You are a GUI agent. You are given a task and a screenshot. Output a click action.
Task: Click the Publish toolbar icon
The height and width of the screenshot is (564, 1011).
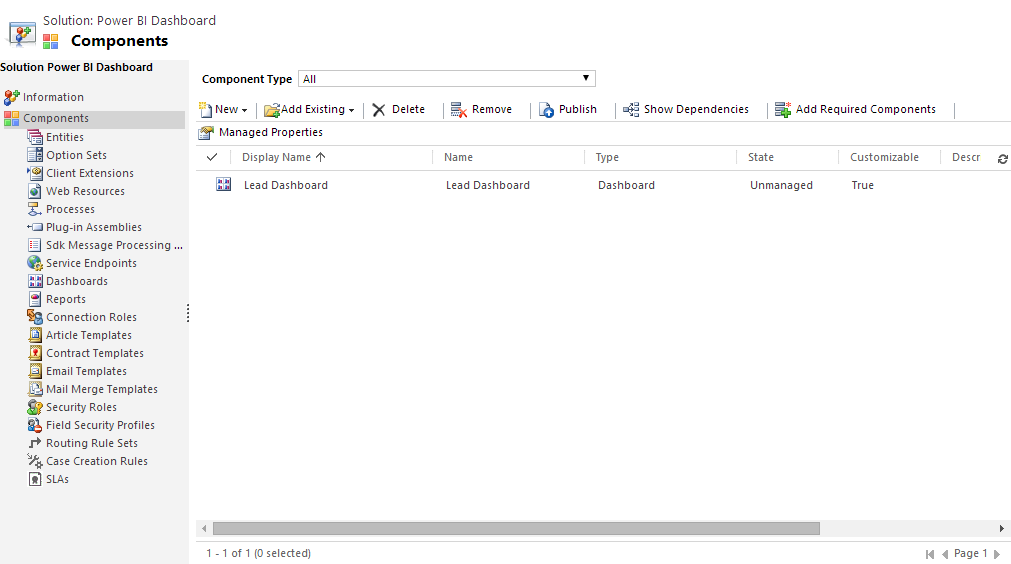tap(547, 110)
